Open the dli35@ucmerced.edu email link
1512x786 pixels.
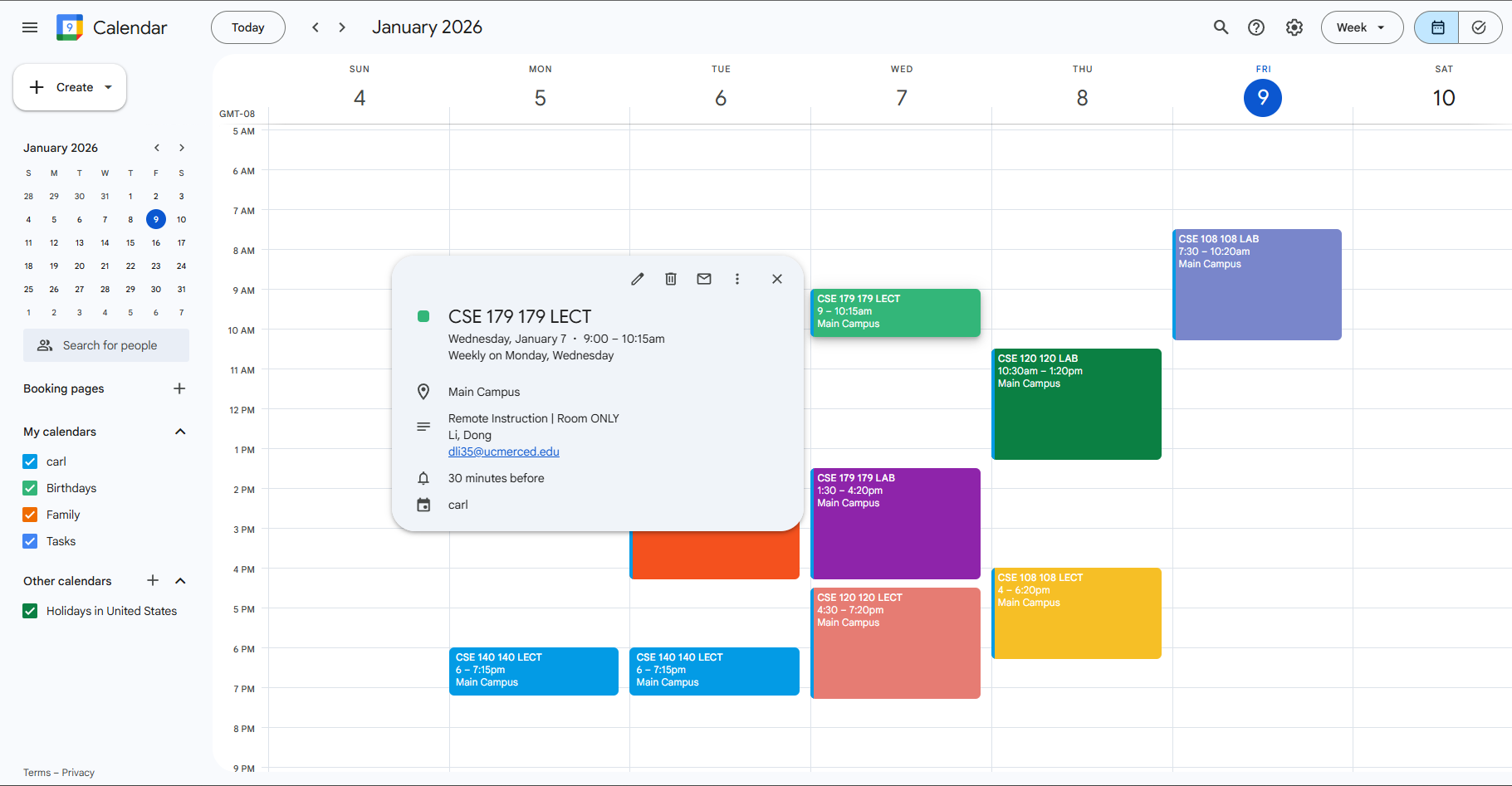tap(503, 451)
